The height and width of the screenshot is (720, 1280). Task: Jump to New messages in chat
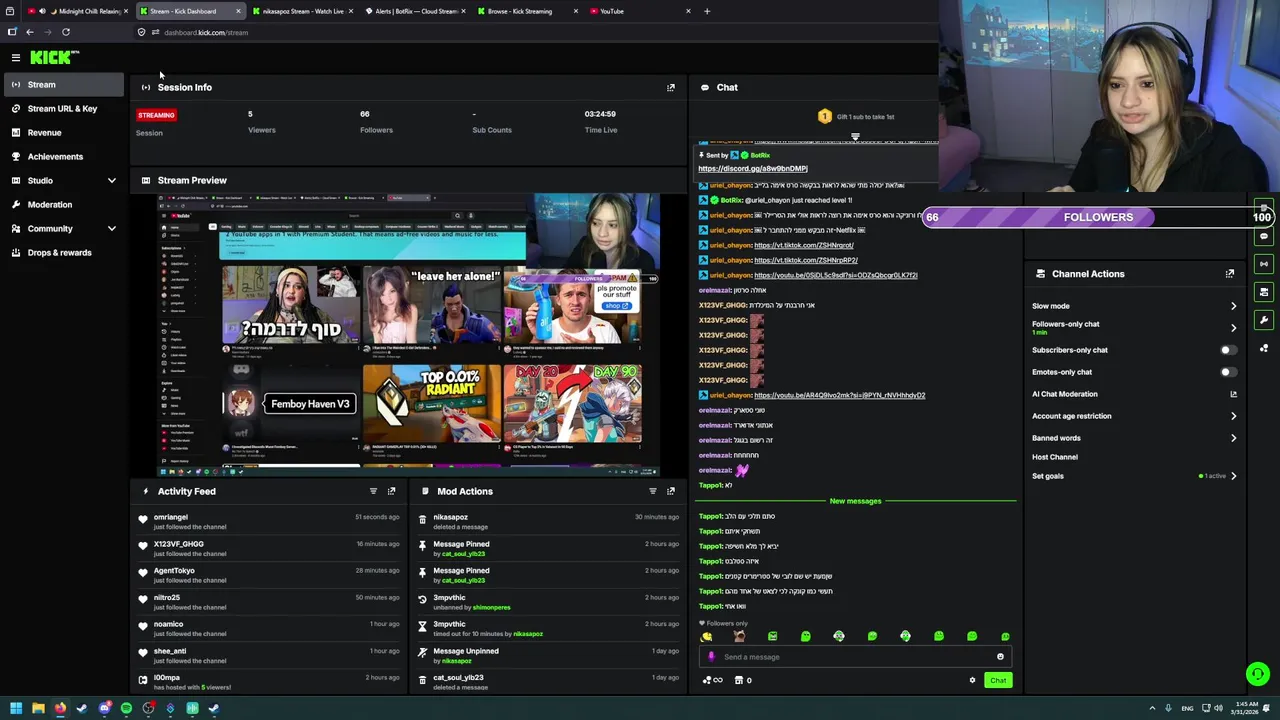855,501
